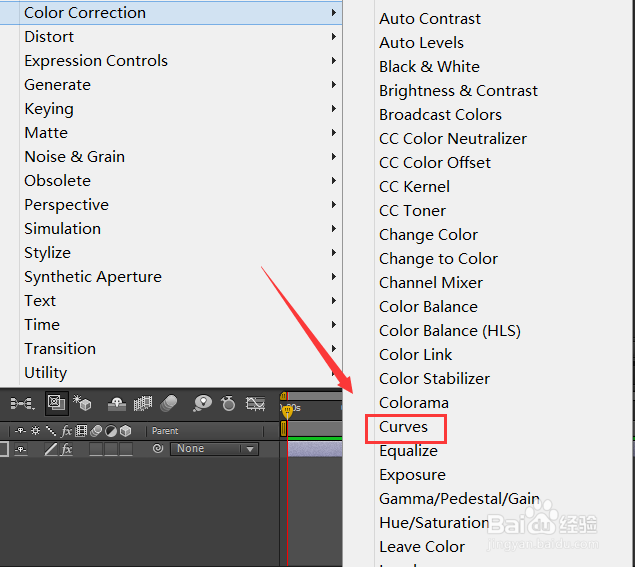Enable Frame Blending for the composition
This screenshot has width=635, height=567.
143,403
